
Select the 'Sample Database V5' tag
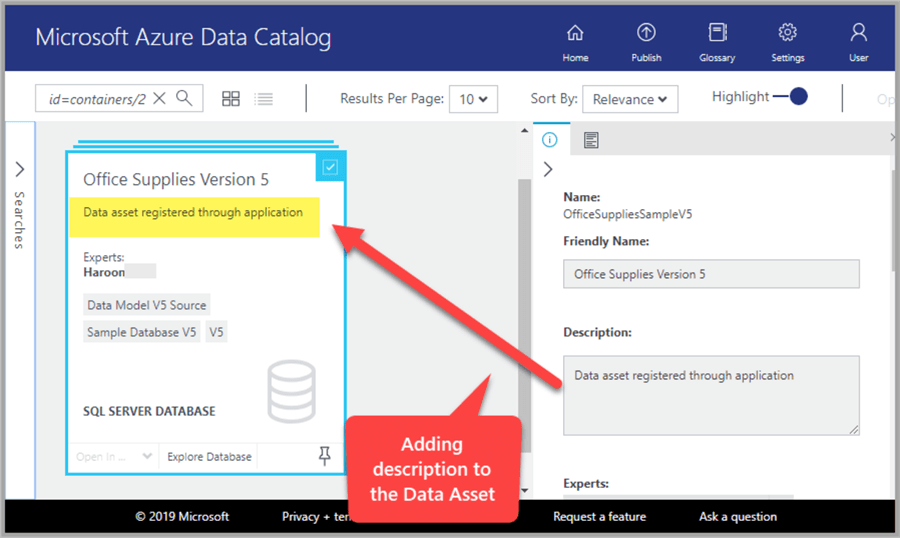point(141,332)
